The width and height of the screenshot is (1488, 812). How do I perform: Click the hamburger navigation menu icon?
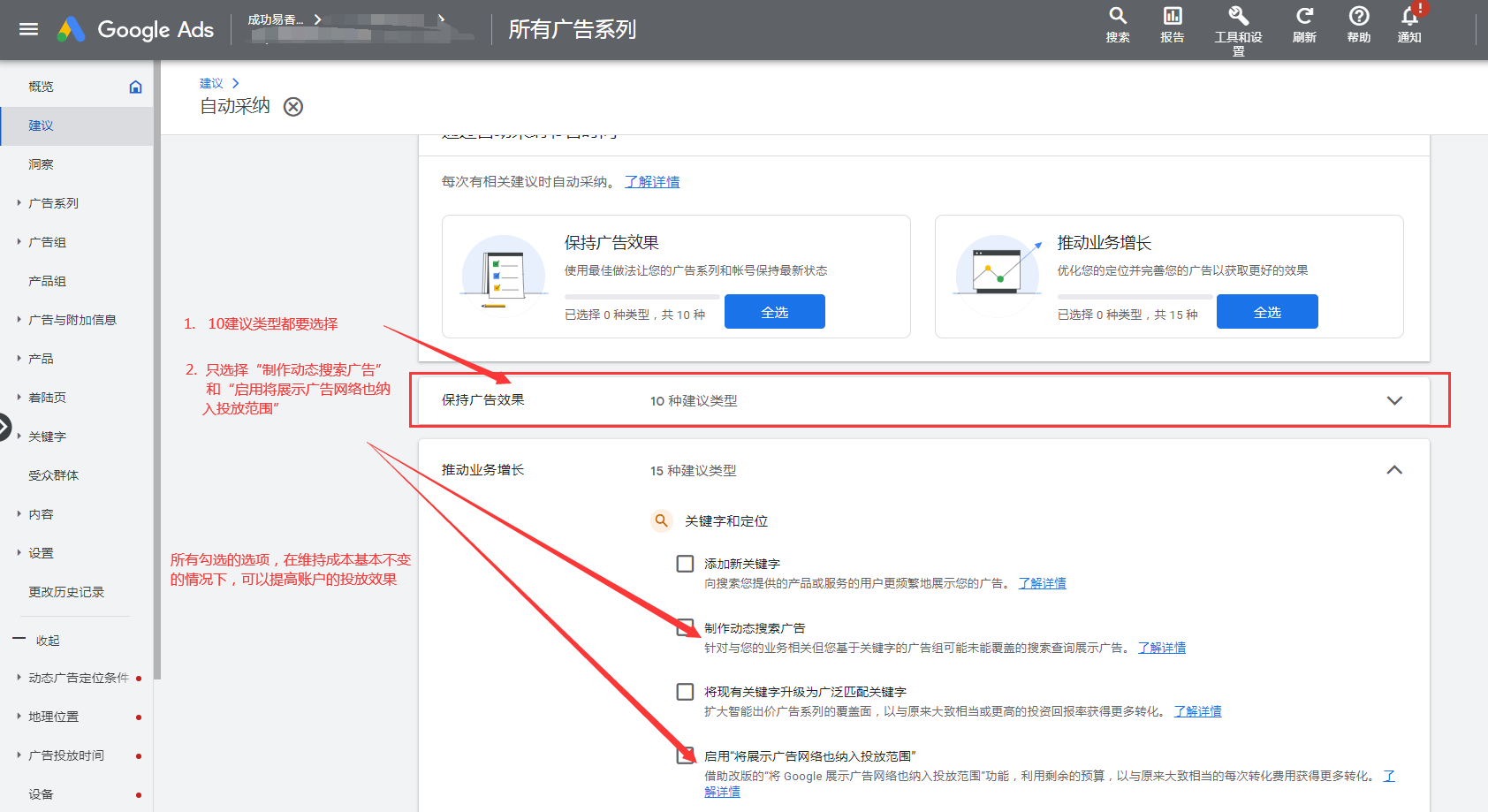coord(28,28)
